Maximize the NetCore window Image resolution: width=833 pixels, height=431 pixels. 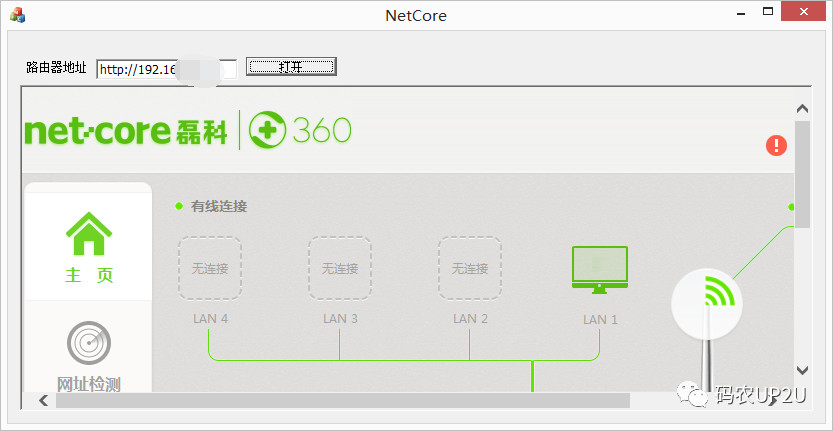768,11
